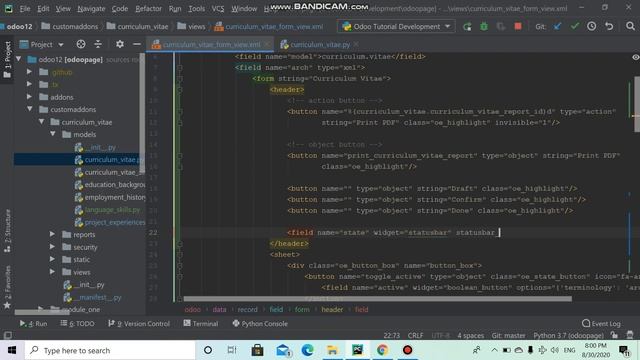Locate current file in Project tree
Screen dimensions: 640x360
point(81,44)
